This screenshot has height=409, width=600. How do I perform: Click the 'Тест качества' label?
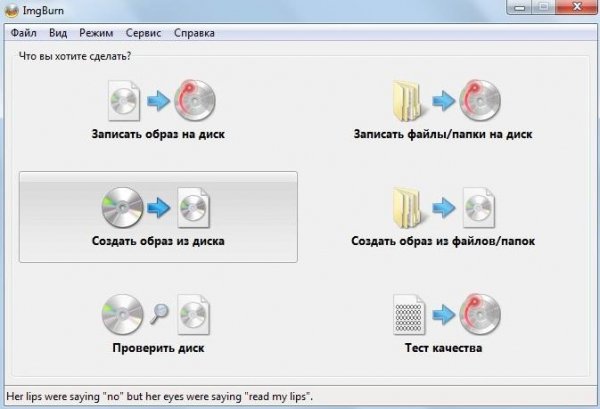(443, 348)
